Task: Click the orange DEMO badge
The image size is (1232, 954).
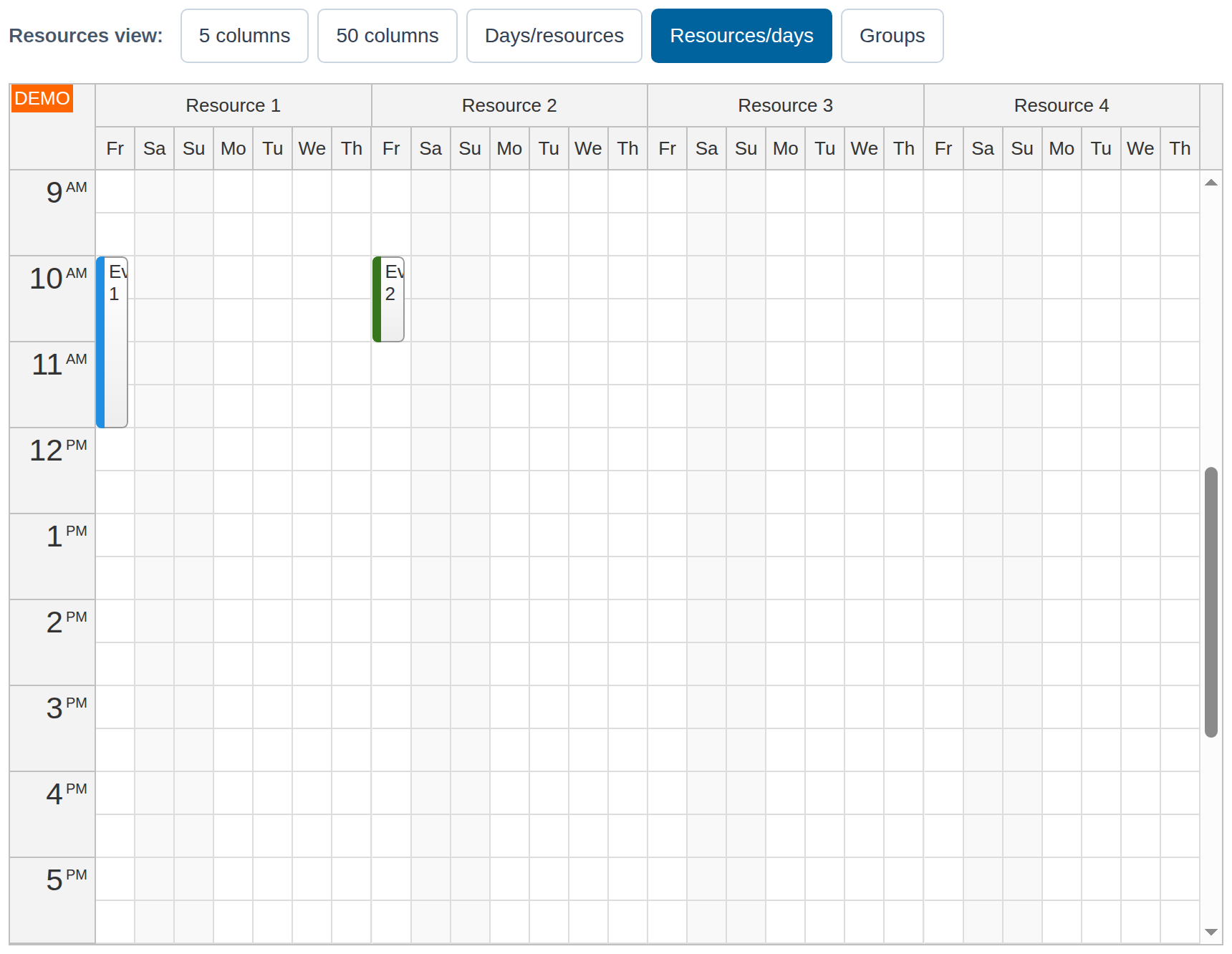Action: click(42, 99)
